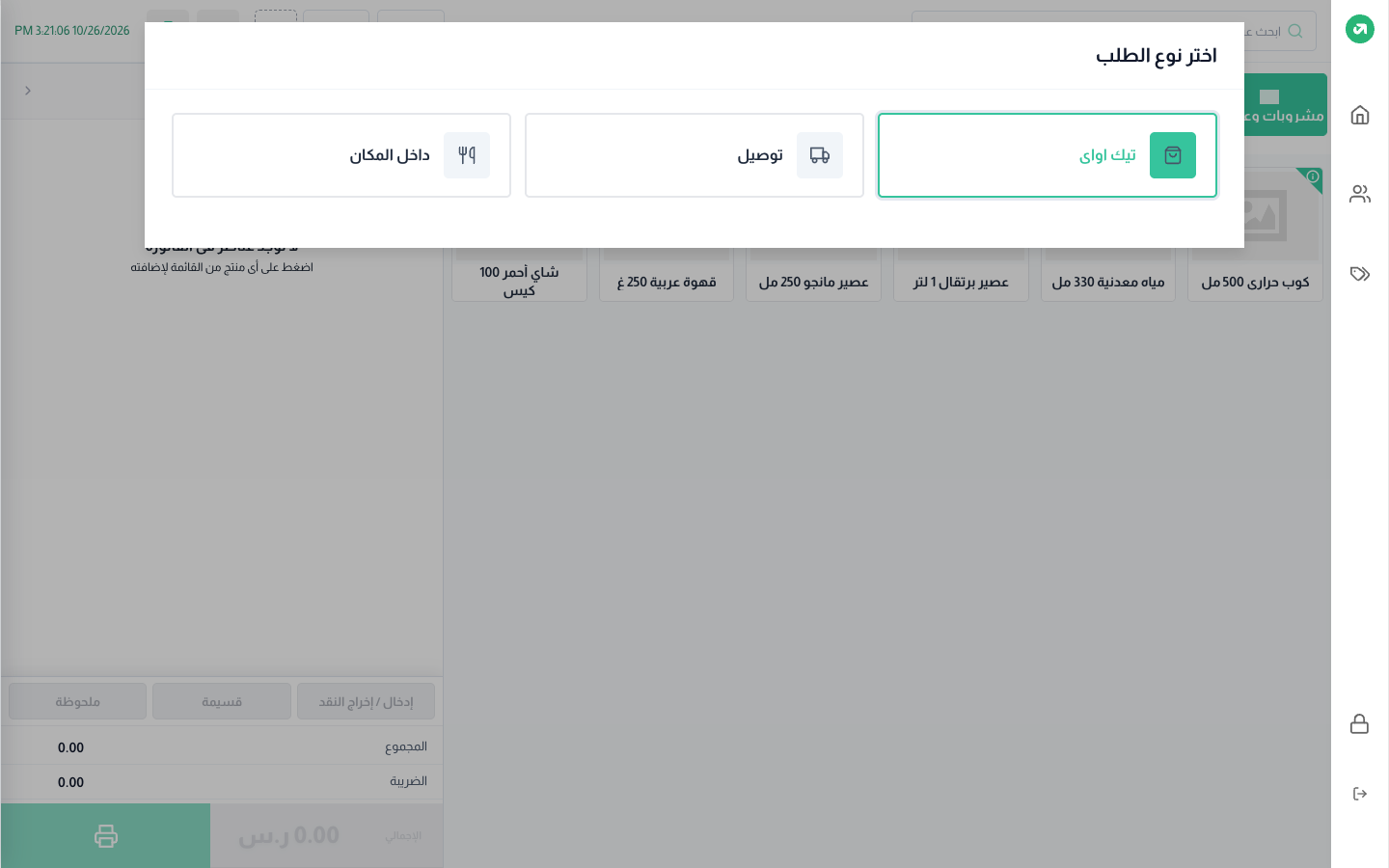The height and width of the screenshot is (868, 1389).
Task: Click the print receipt icon
Action: (x=106, y=835)
